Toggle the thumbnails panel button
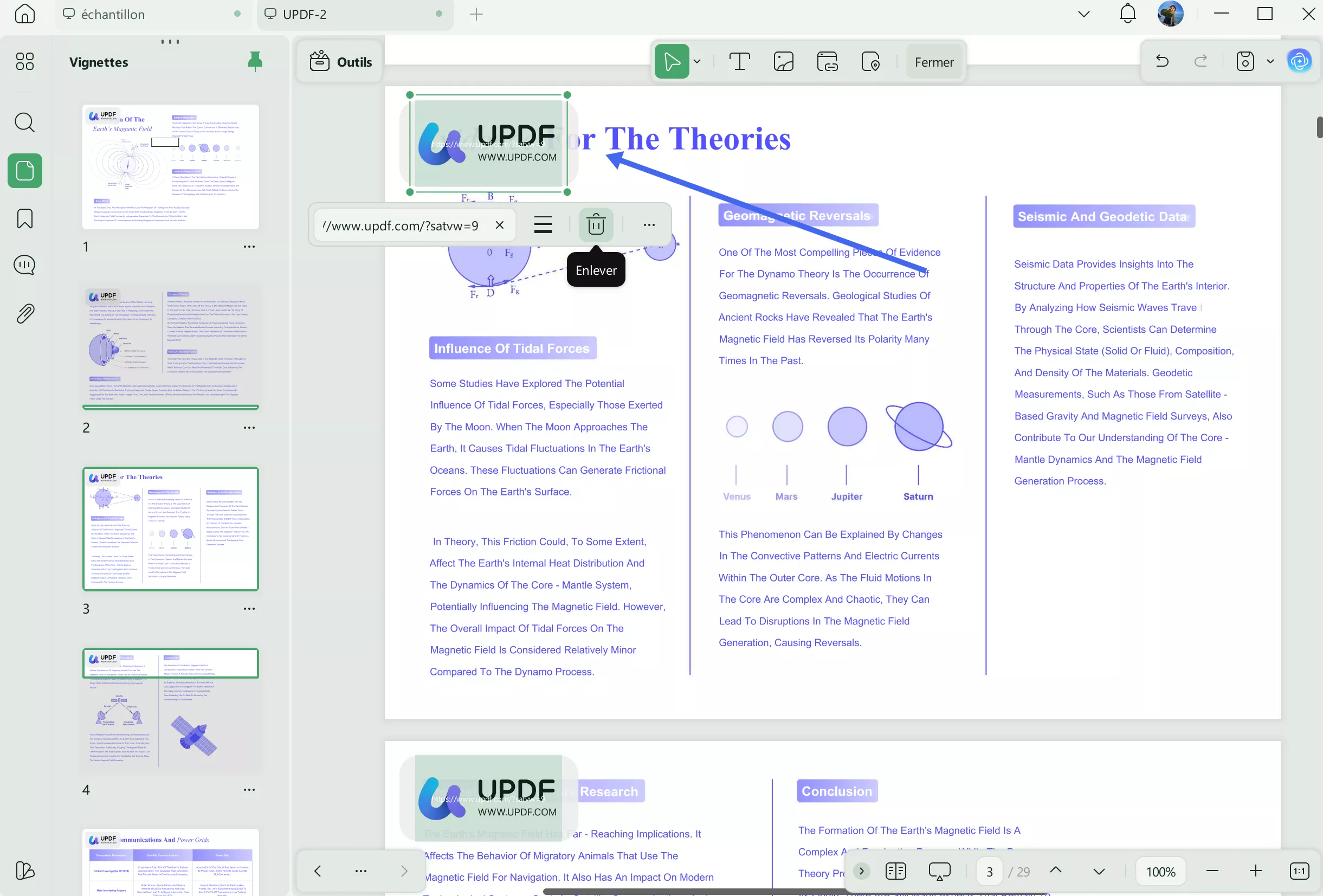This screenshot has width=1323, height=896. tap(24, 171)
